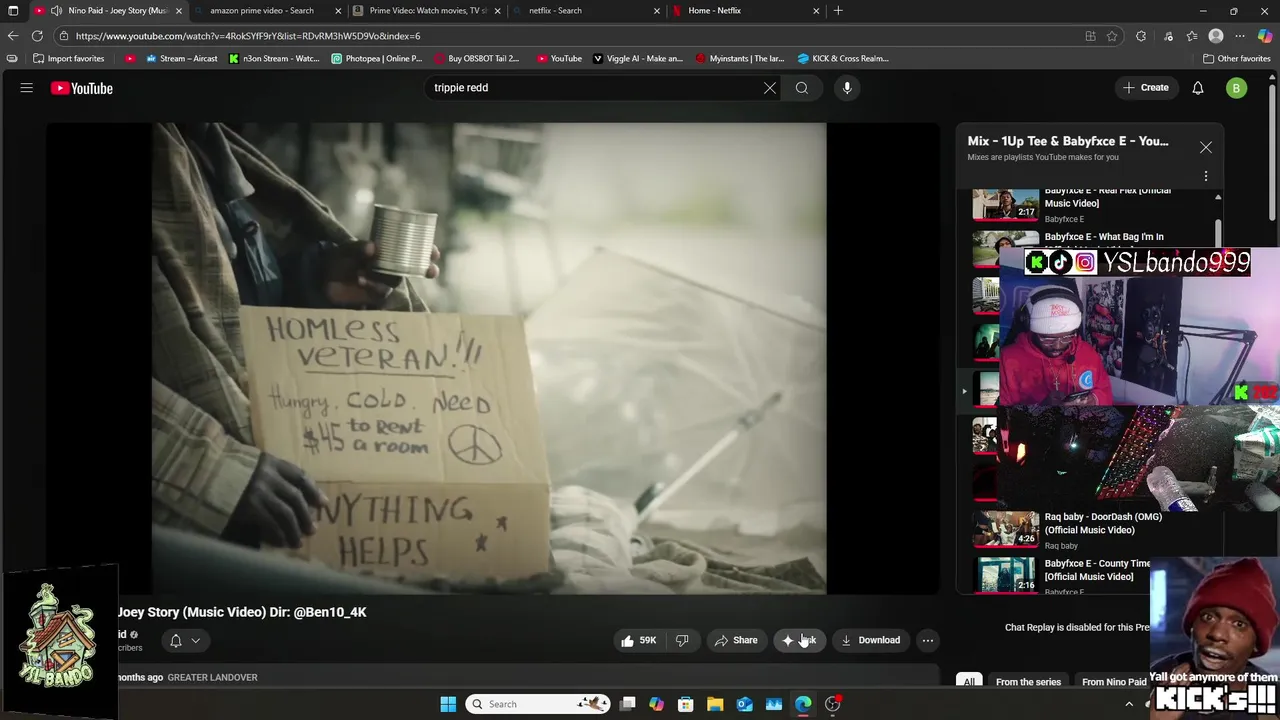The width and height of the screenshot is (1280, 720).
Task: Select 'From the series' filter chip
Action: [x=1028, y=682]
